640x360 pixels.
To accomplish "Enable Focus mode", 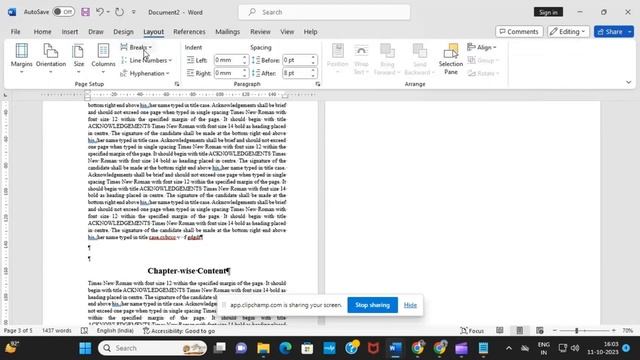I will click(472, 331).
